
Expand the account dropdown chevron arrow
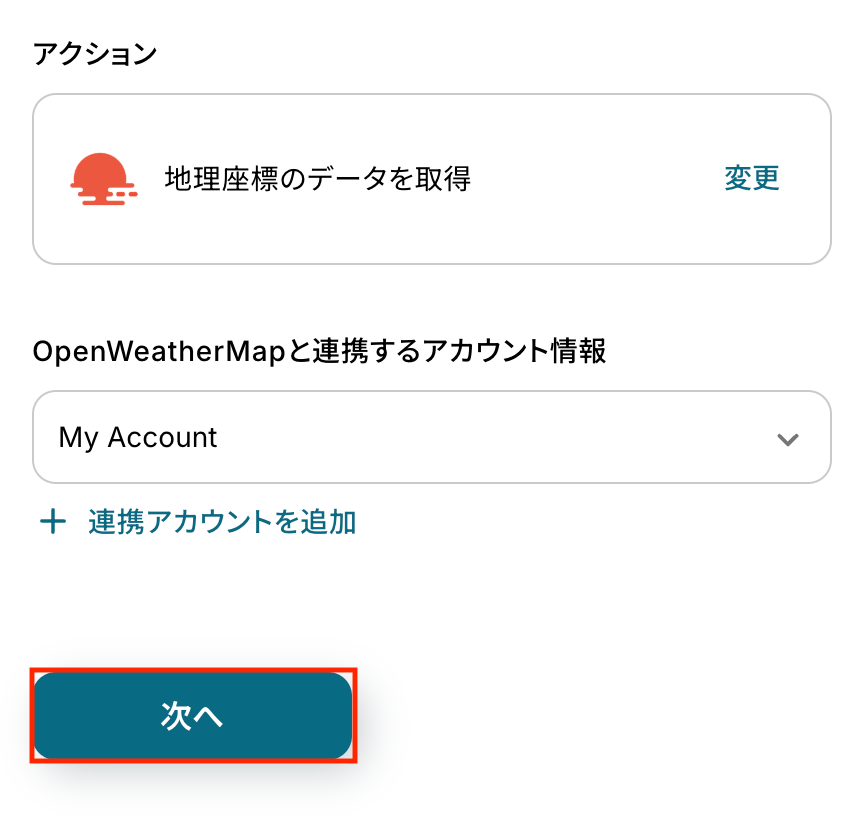788,439
